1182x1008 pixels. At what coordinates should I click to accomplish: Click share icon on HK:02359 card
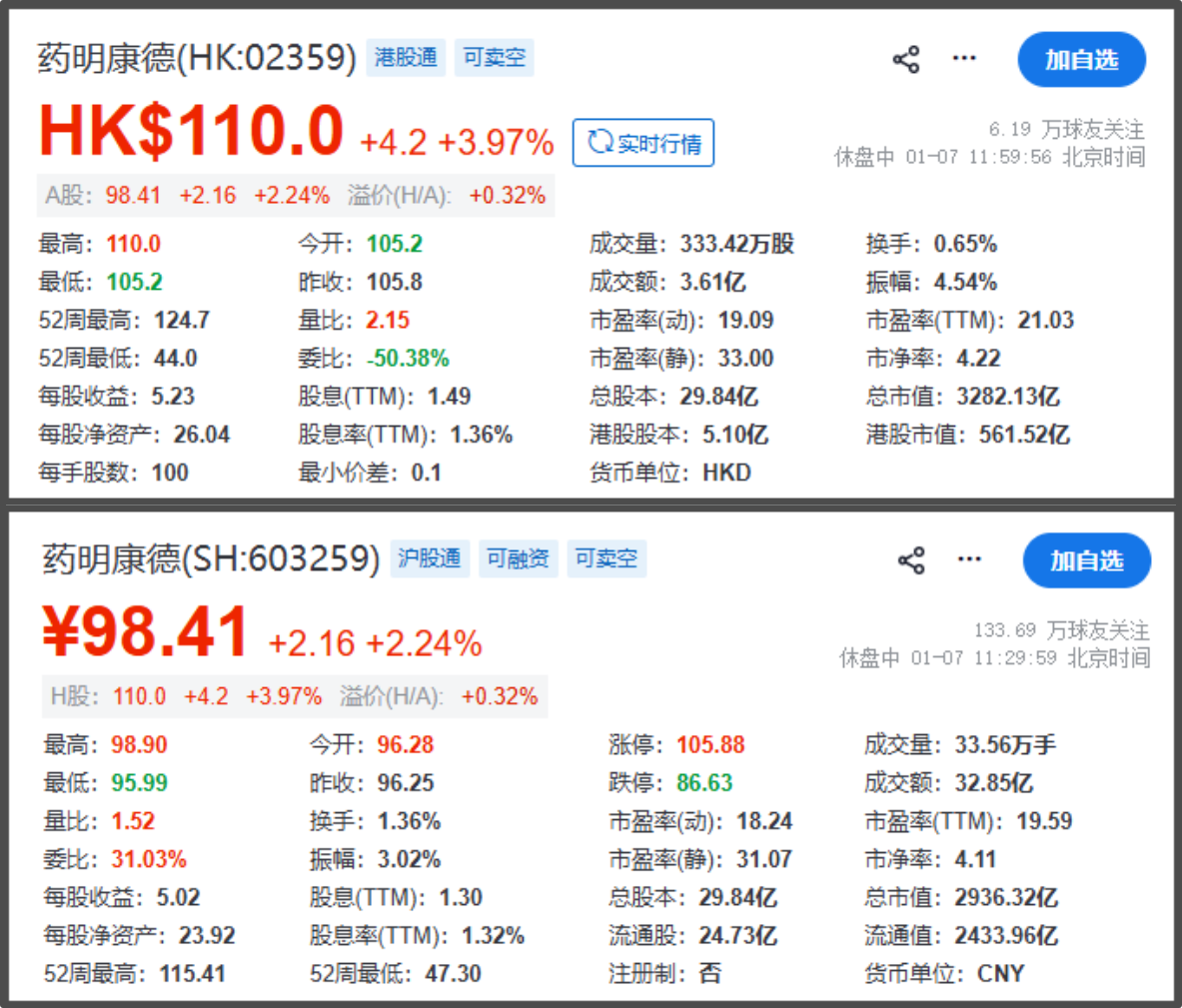[906, 60]
